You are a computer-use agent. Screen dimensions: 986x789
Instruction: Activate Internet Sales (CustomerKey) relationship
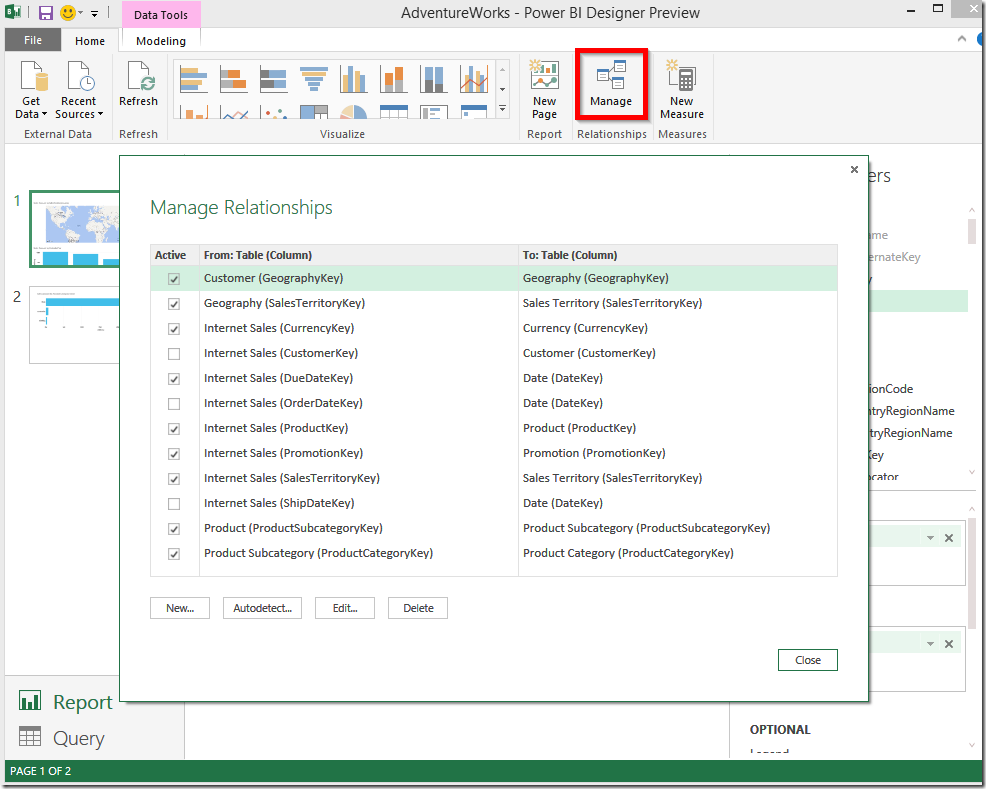[174, 354]
